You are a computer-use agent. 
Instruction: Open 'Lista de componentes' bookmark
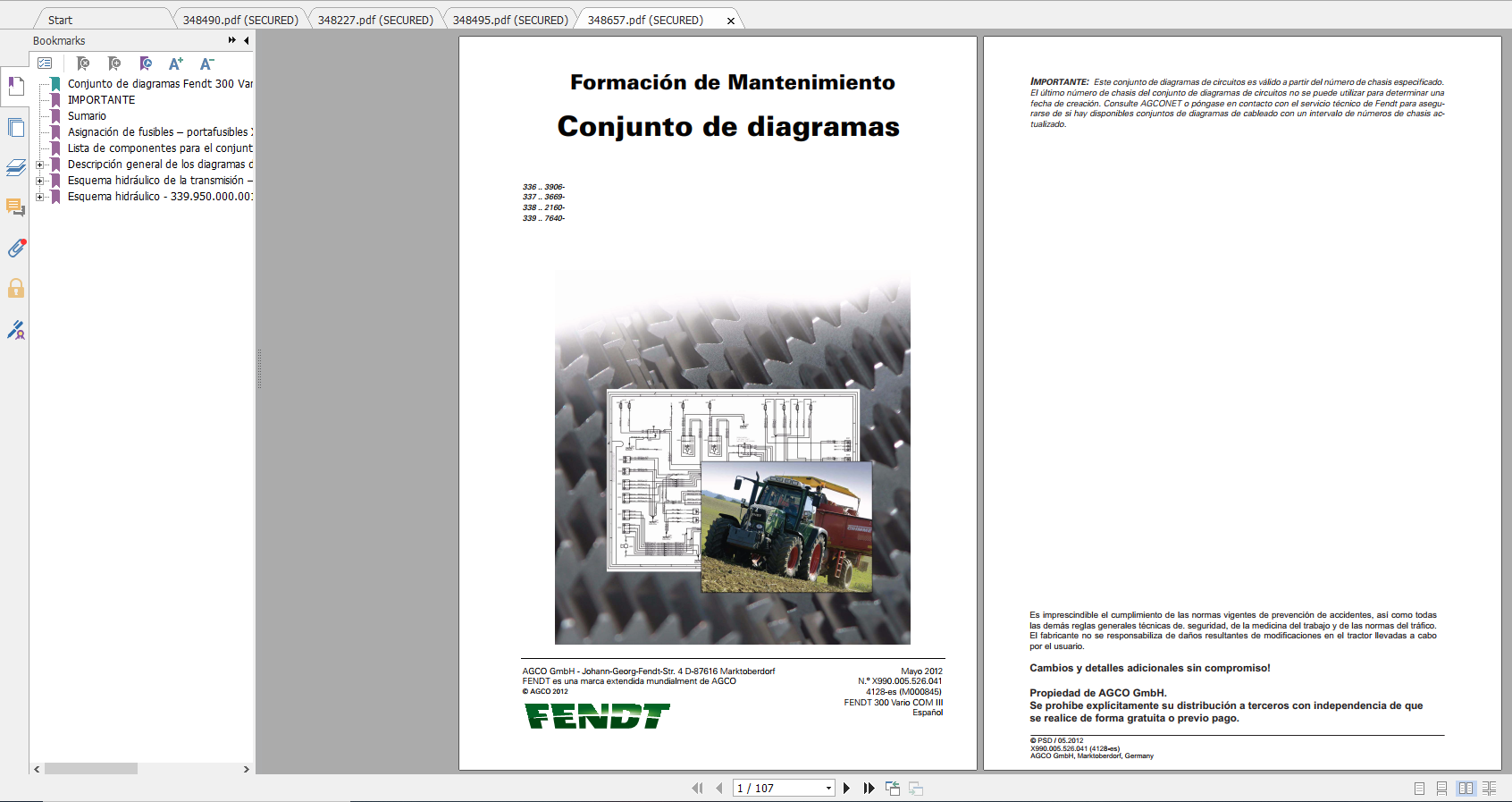click(160, 148)
